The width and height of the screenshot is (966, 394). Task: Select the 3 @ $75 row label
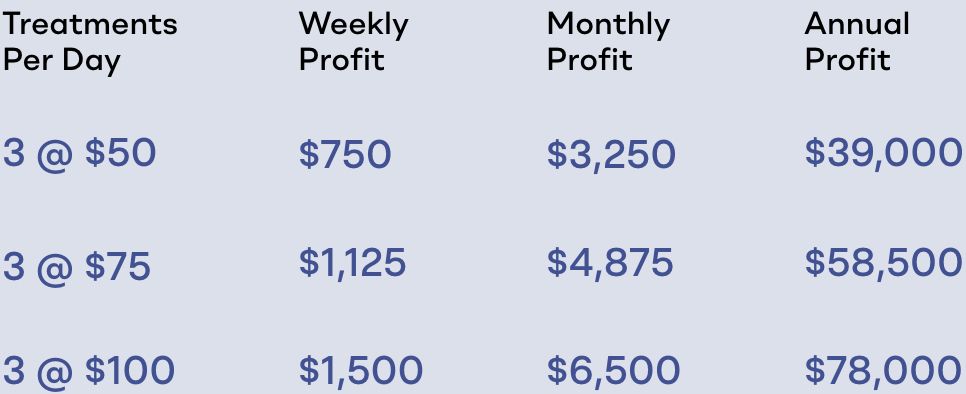(x=77, y=266)
